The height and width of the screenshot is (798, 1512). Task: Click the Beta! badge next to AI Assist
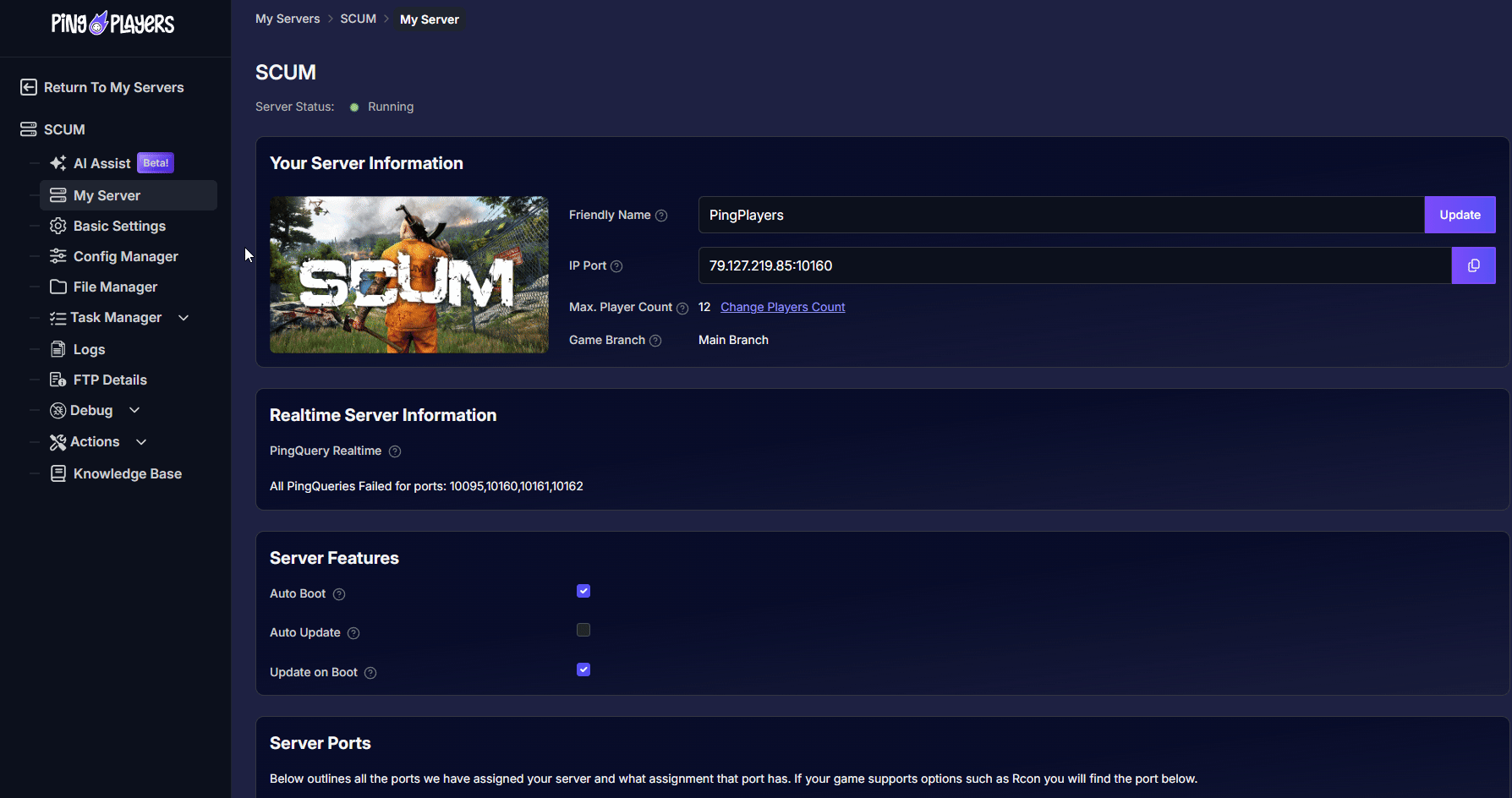(156, 162)
